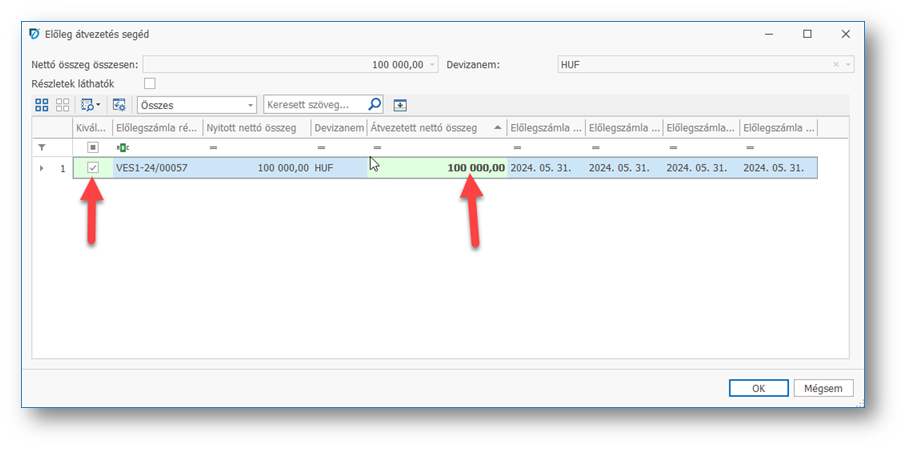
Task: Click the grid layout settings gear icon
Action: coord(119,104)
